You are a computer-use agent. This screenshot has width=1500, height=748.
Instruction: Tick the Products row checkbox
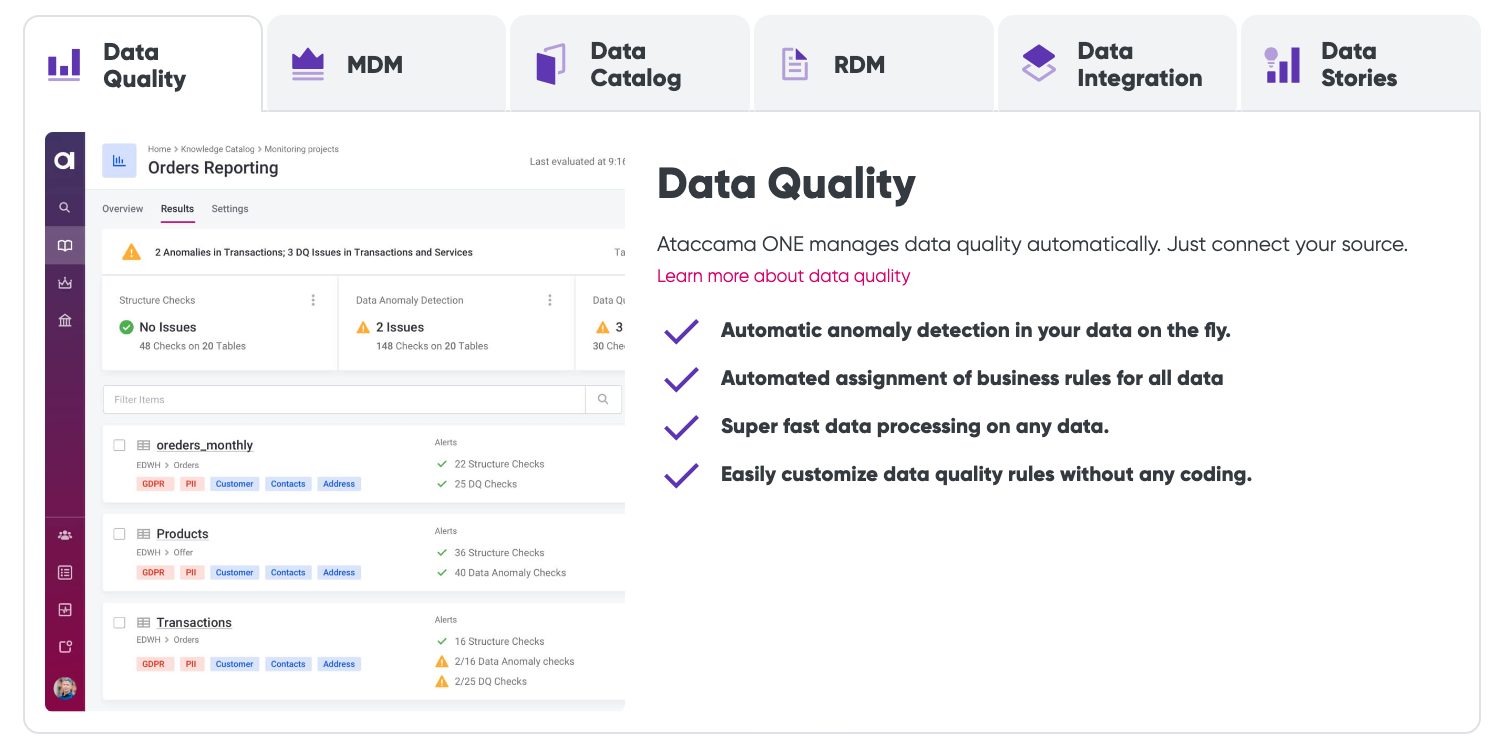click(x=119, y=534)
